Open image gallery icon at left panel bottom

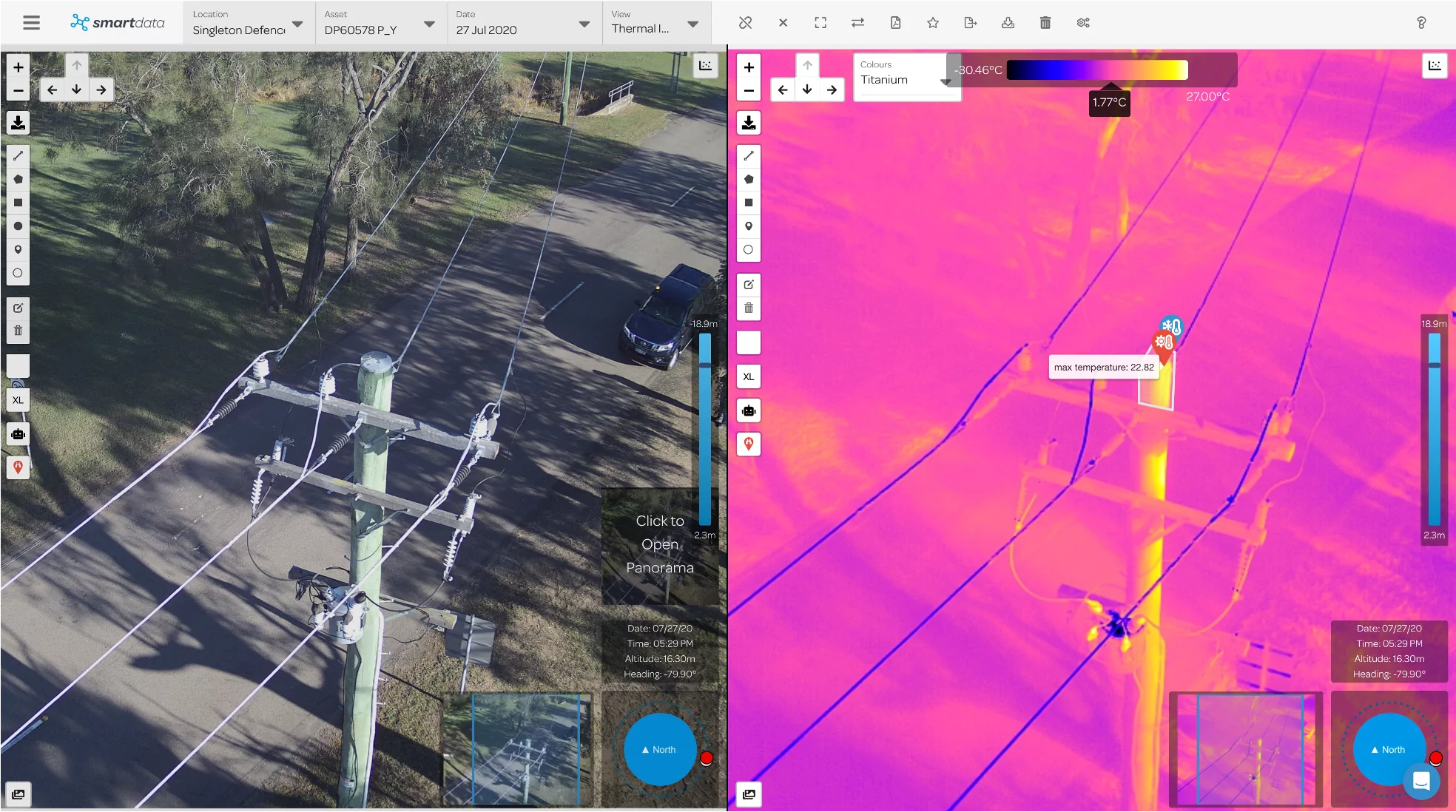point(18,794)
